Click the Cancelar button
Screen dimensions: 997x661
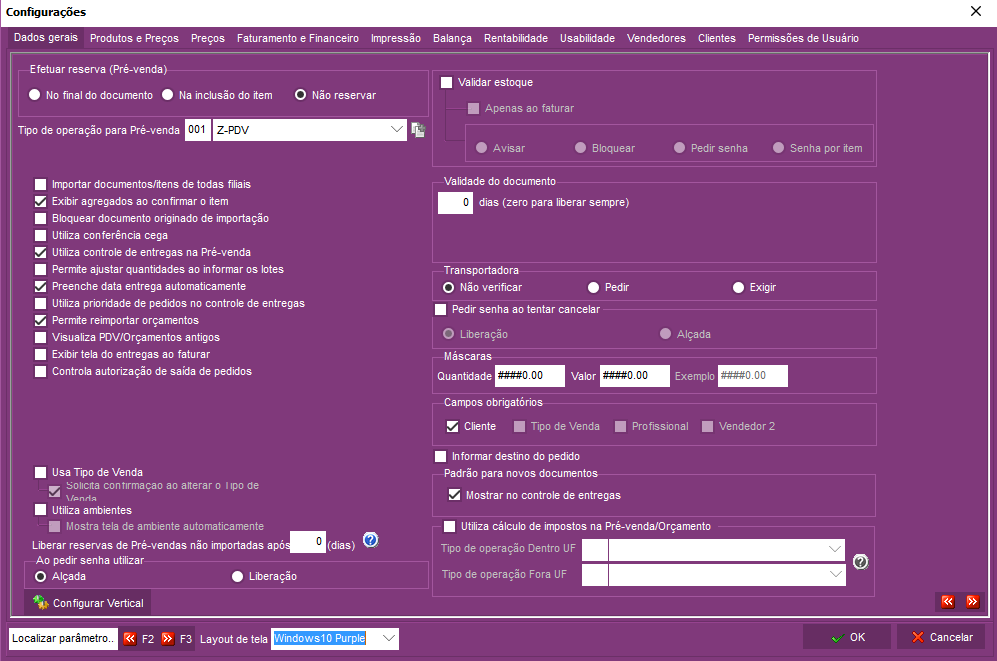pos(941,637)
